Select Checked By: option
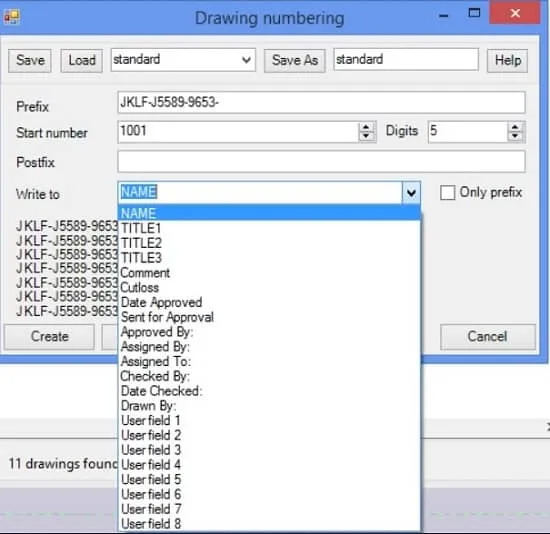This screenshot has height=534, width=550. pyautogui.click(x=269, y=376)
